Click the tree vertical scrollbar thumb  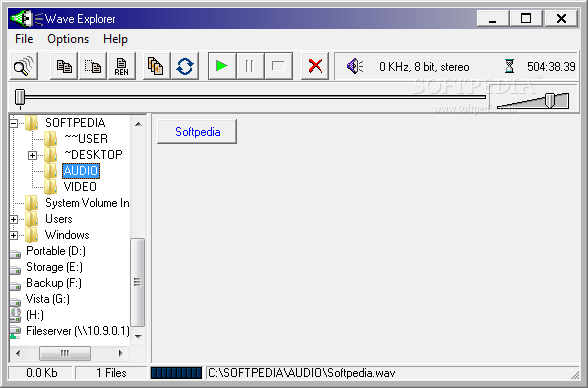(x=138, y=282)
